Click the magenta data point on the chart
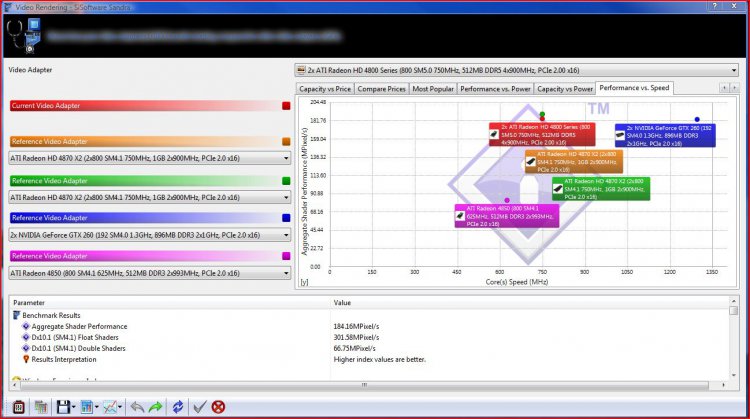The width and height of the screenshot is (750, 419). [507, 200]
